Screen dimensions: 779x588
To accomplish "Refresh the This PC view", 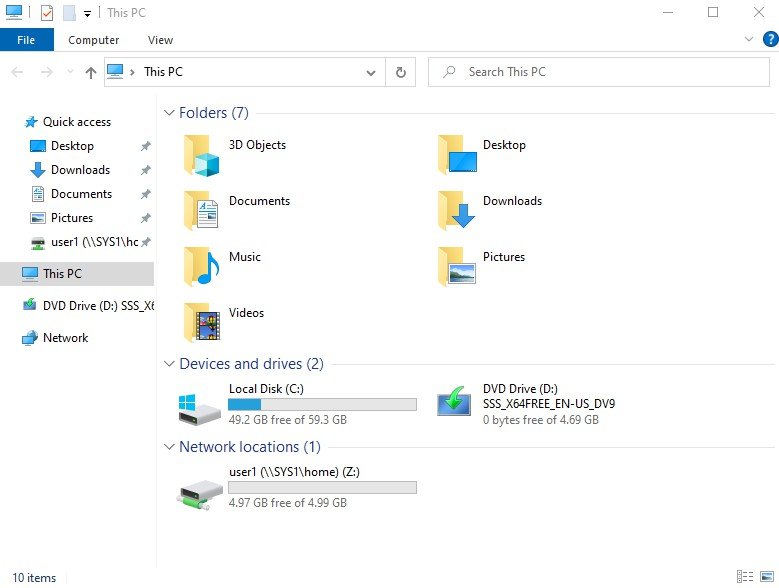I will (400, 73).
